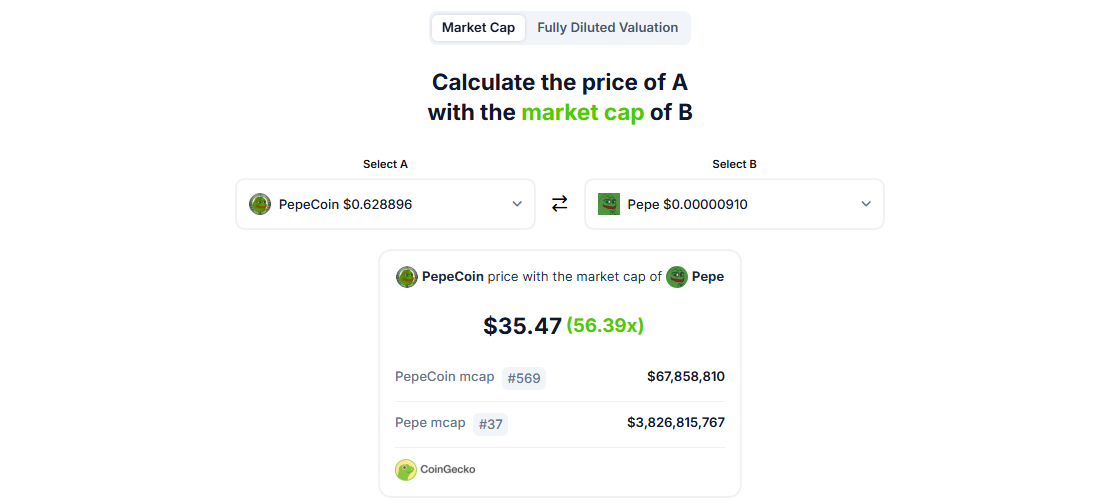1099x504 pixels.
Task: Click the Pepe logo in the result card header
Action: tap(677, 277)
